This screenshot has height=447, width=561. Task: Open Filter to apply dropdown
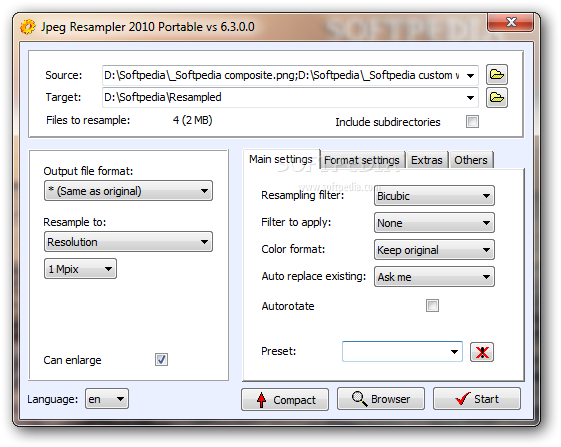[x=434, y=223]
